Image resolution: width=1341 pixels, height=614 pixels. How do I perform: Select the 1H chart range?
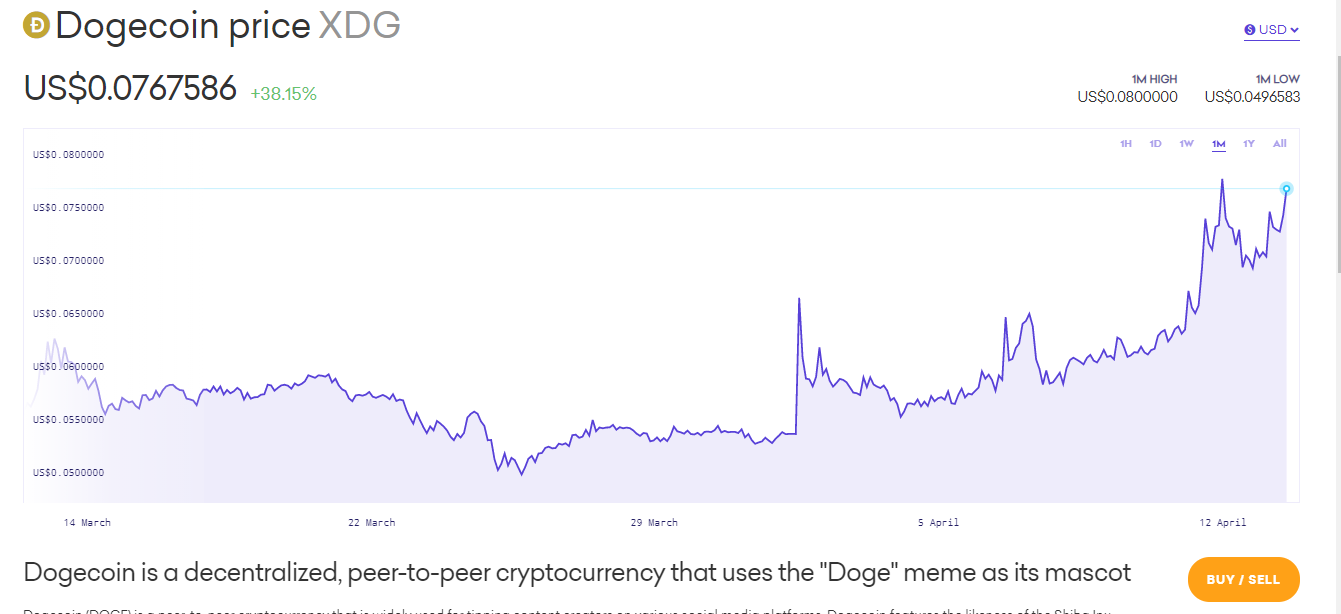pos(1125,144)
